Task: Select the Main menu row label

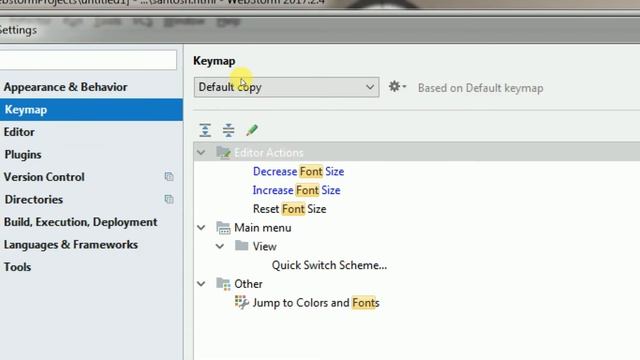Action: [x=263, y=228]
